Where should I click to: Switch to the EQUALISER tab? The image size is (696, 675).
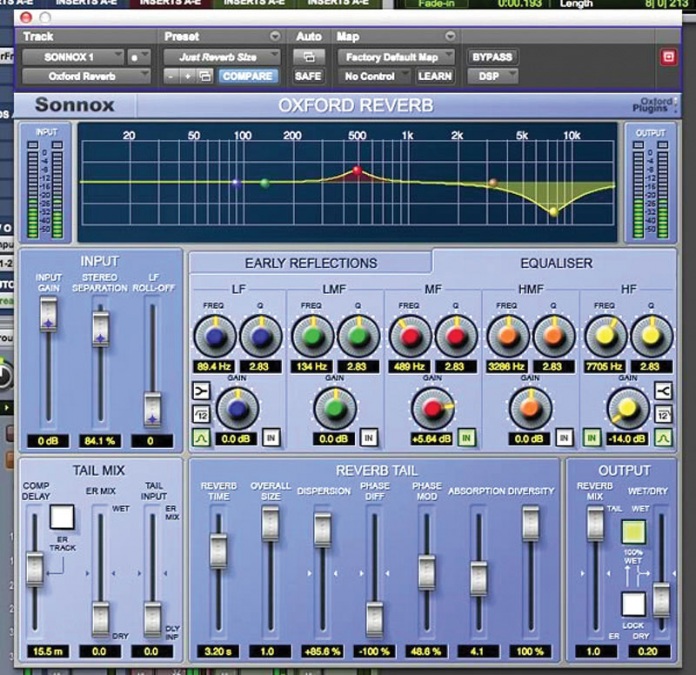tap(556, 263)
